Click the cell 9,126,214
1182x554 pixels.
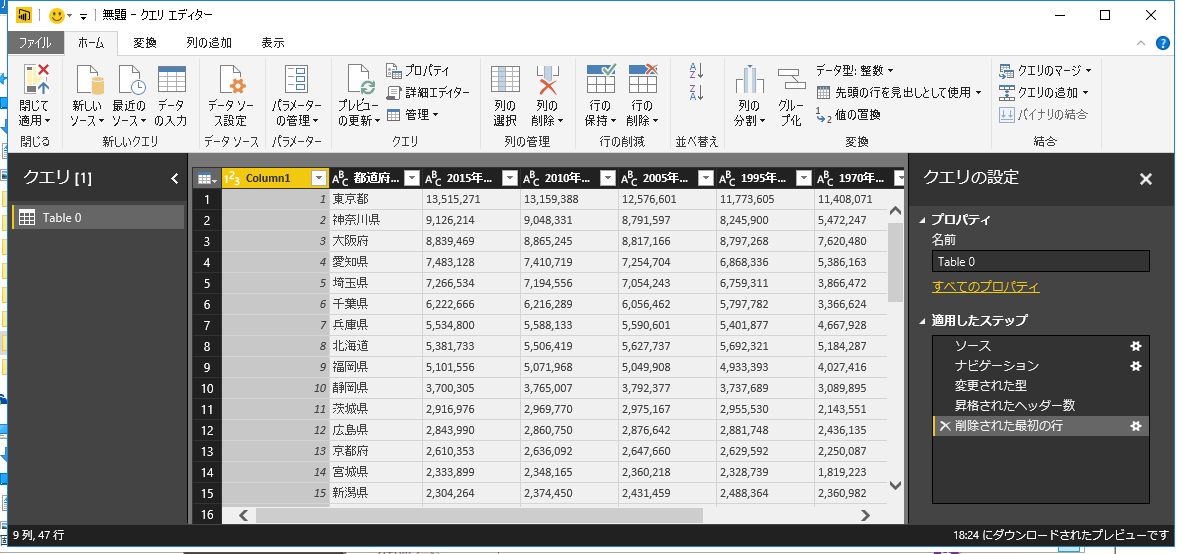coord(471,221)
